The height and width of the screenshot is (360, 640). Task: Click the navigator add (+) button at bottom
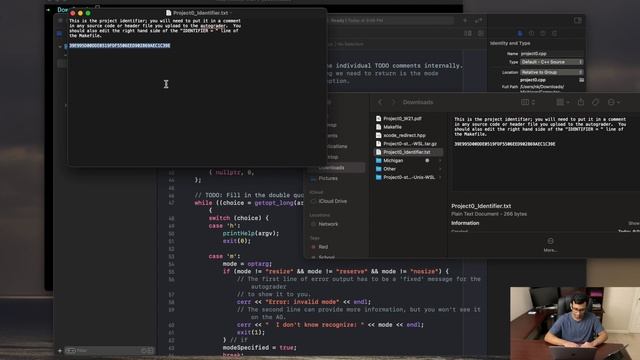pos(60,351)
